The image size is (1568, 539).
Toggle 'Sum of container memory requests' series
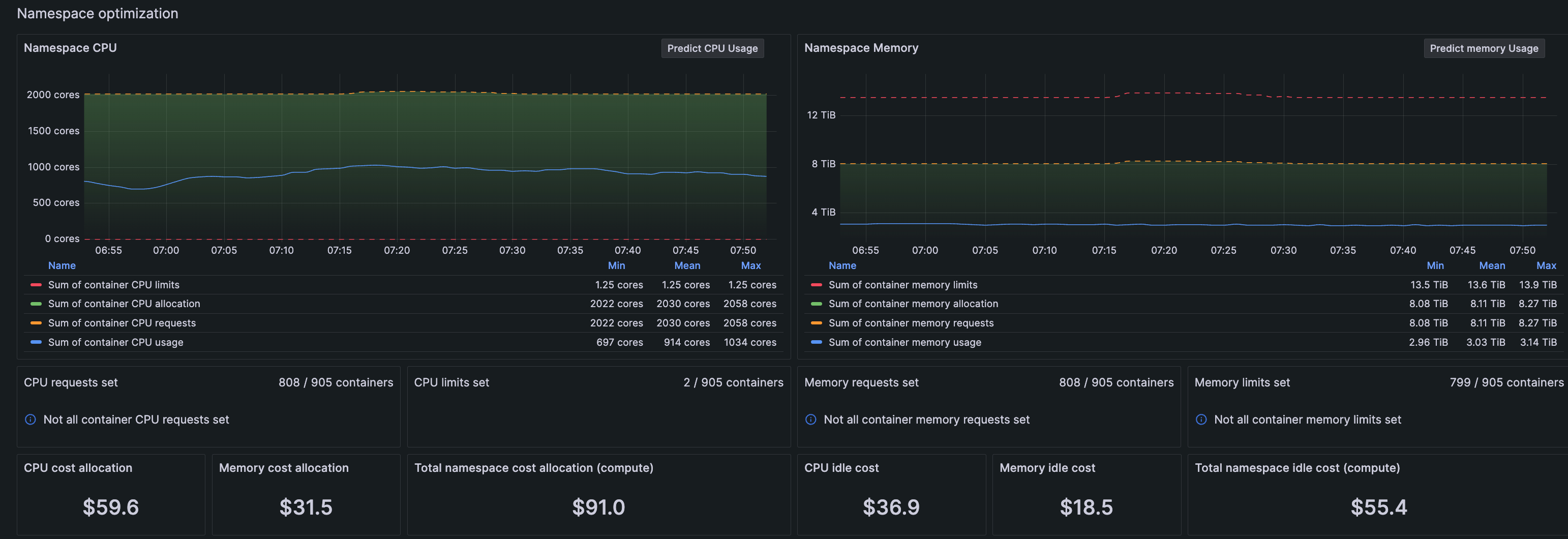[x=911, y=323]
